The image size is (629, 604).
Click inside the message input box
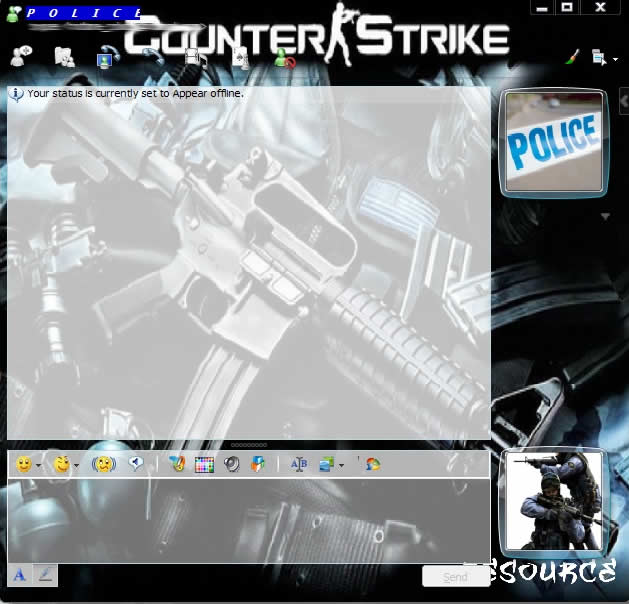[x=249, y=521]
